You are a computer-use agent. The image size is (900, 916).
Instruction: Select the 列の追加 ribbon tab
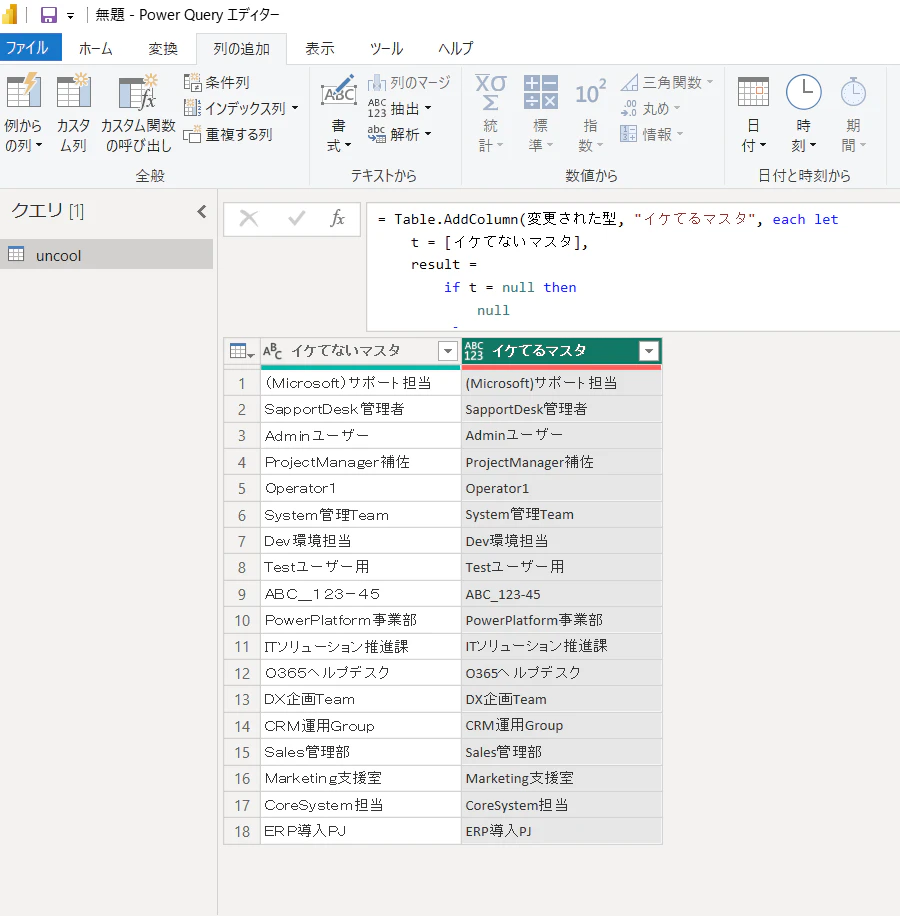point(241,48)
